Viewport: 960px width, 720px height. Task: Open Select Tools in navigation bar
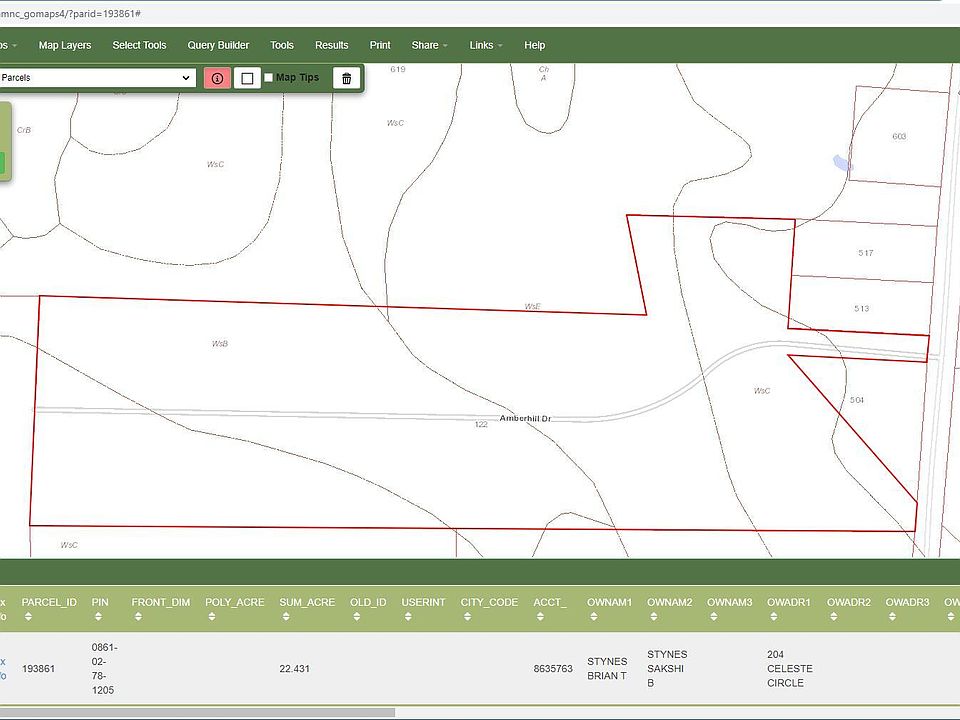(139, 45)
